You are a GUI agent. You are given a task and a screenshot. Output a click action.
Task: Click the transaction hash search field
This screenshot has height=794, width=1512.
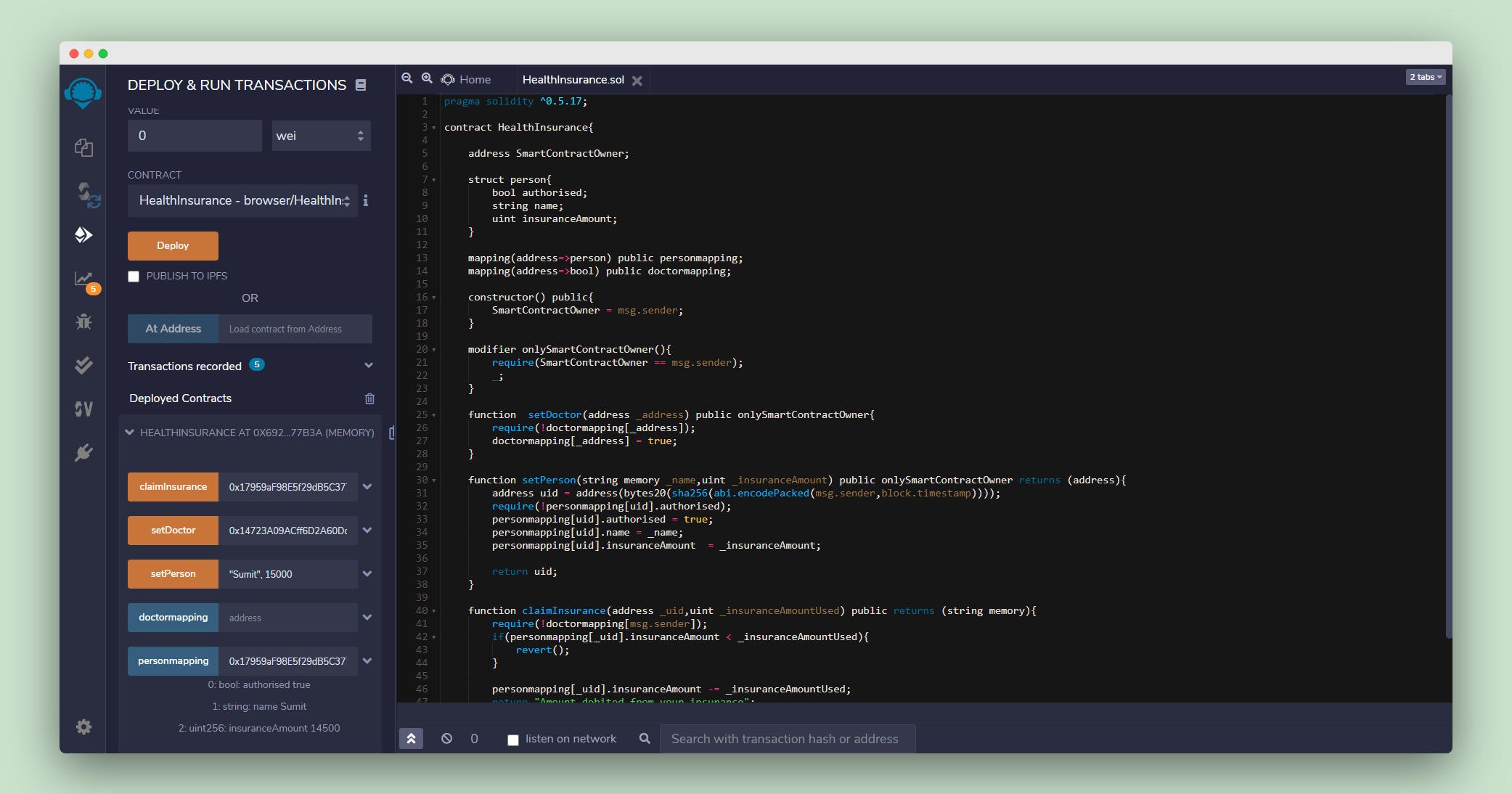click(787, 739)
